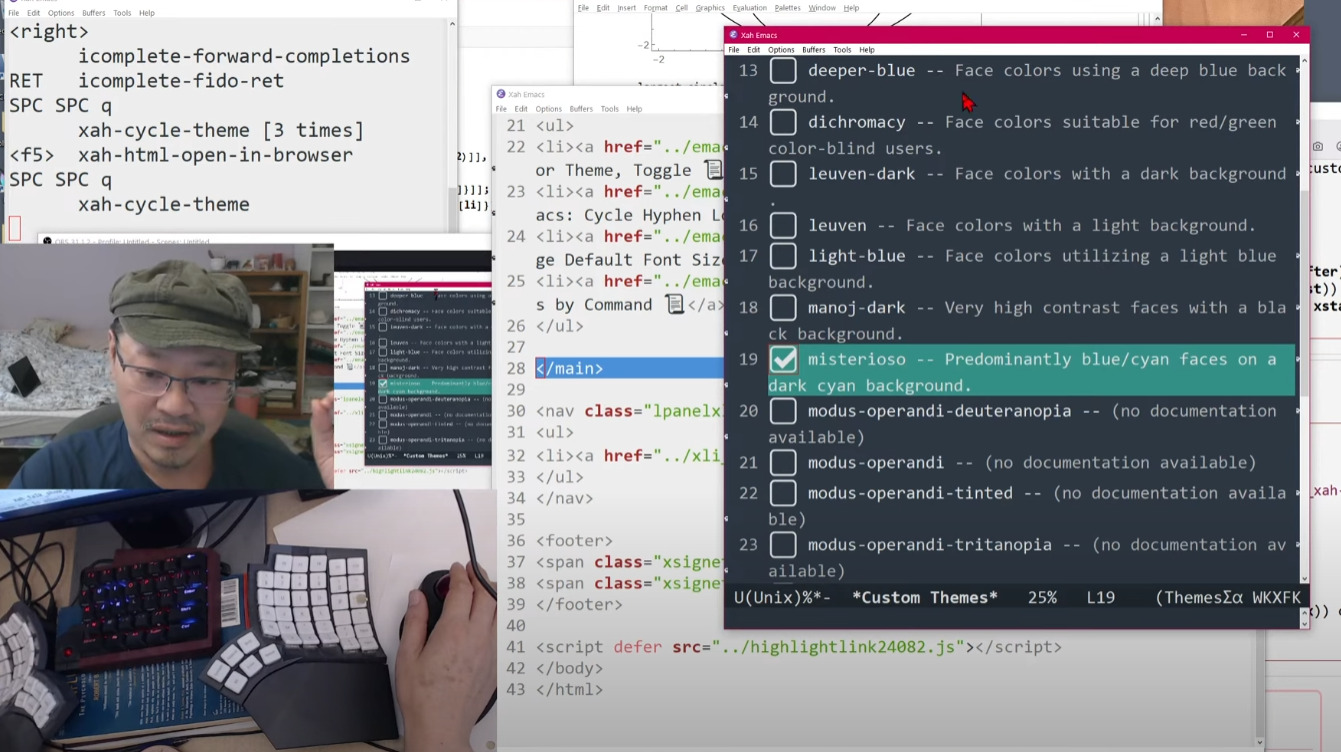The image size is (1341, 752).
Task: Click the OBS icon in the OBS title bar
Action: 45,241
